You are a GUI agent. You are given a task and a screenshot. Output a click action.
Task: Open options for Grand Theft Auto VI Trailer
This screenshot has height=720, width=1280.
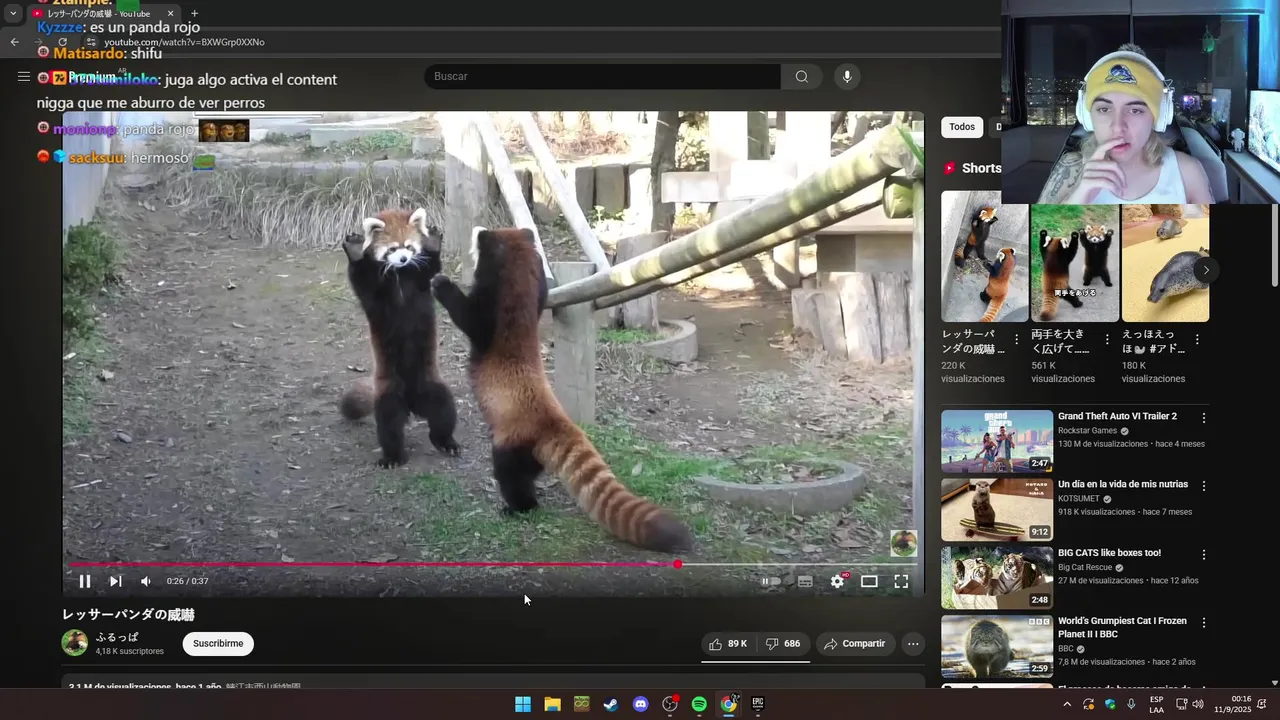coord(1204,418)
